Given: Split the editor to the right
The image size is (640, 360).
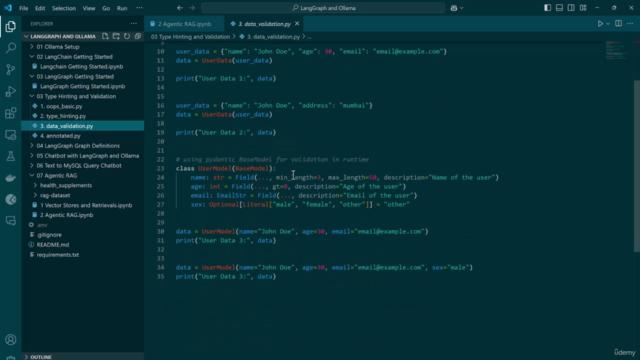Looking at the screenshot, I should 618,24.
